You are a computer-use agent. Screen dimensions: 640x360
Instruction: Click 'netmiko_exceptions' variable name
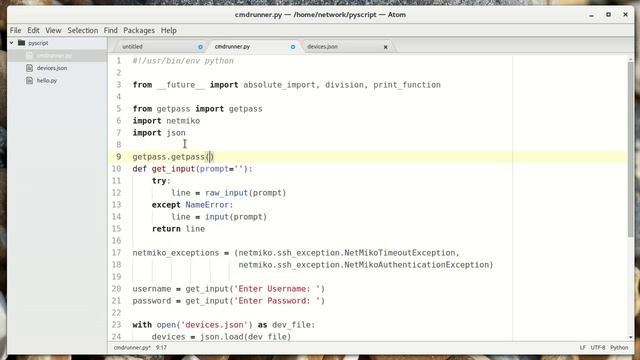pyautogui.click(x=176, y=253)
